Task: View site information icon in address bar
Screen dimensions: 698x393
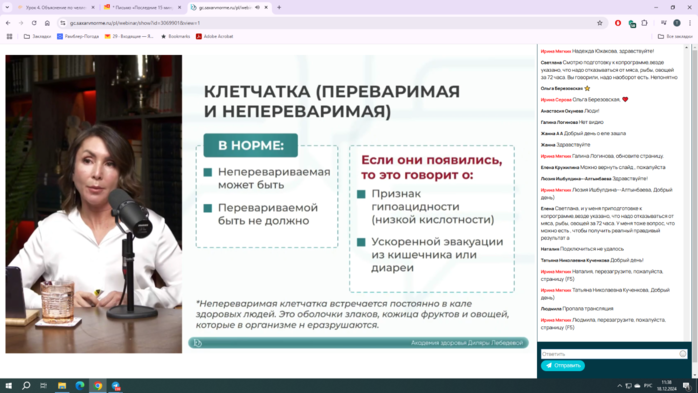Action: click(63, 23)
